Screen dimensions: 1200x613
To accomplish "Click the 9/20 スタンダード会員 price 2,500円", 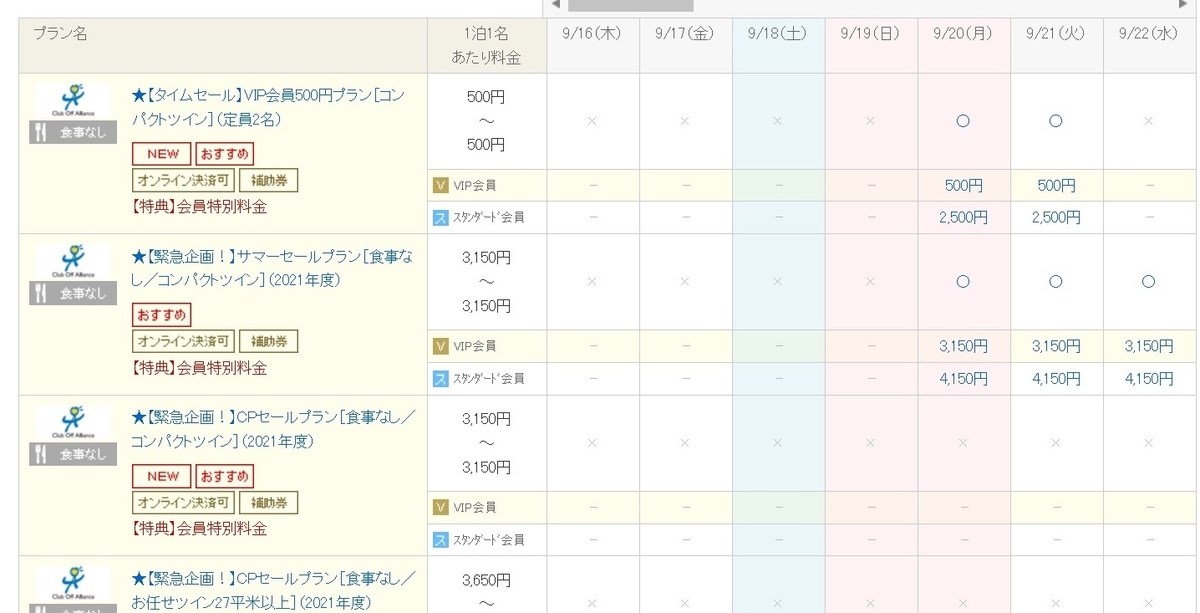I will (963, 217).
